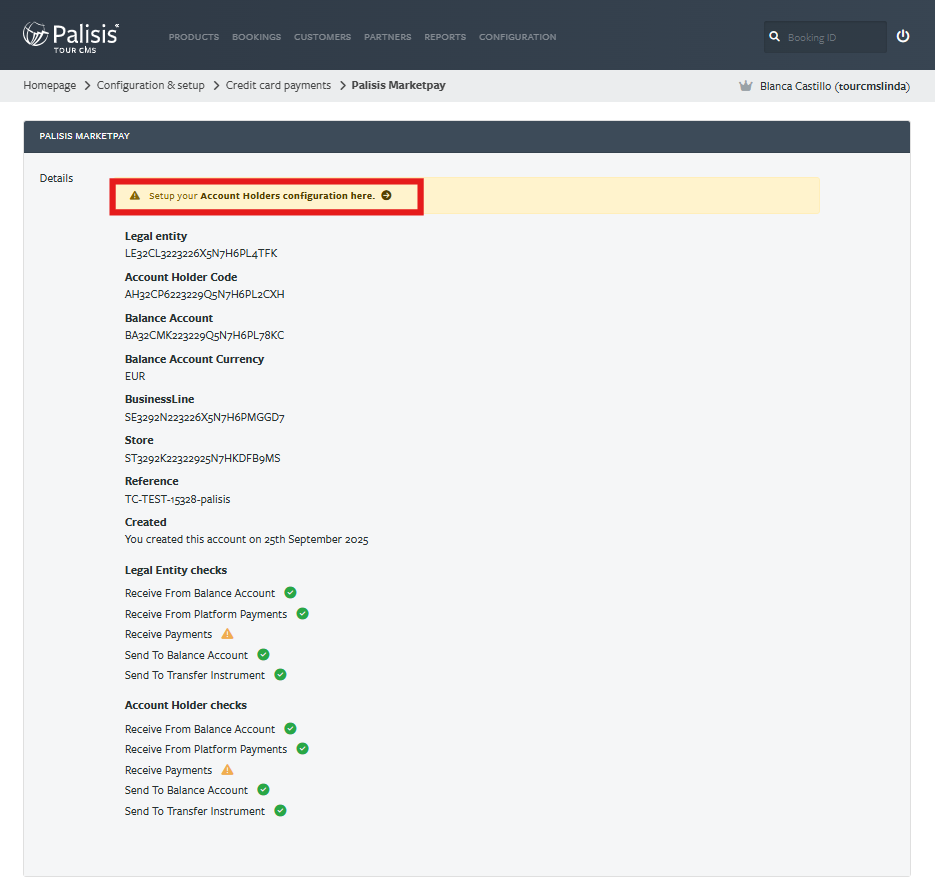The width and height of the screenshot is (935, 888).
Task: Select BusinessLine value SE3292N223226X5N7H6PMGGD7
Action: (205, 417)
